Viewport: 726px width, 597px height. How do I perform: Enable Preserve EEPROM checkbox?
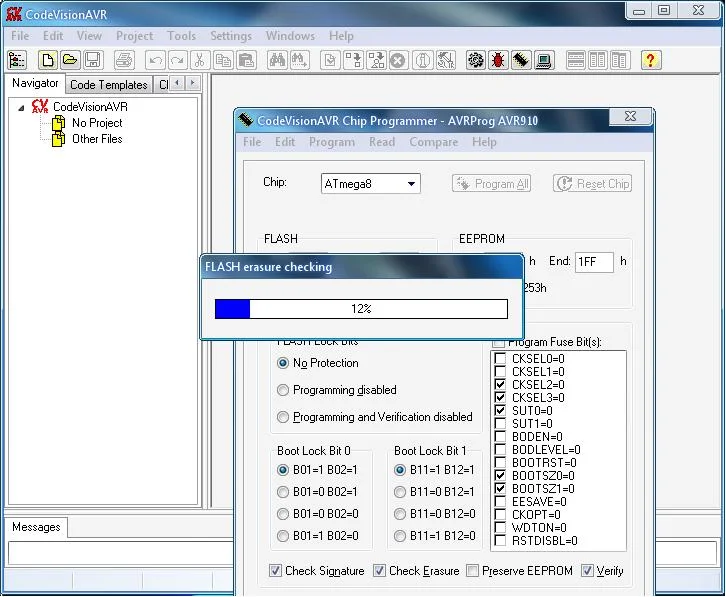point(472,571)
